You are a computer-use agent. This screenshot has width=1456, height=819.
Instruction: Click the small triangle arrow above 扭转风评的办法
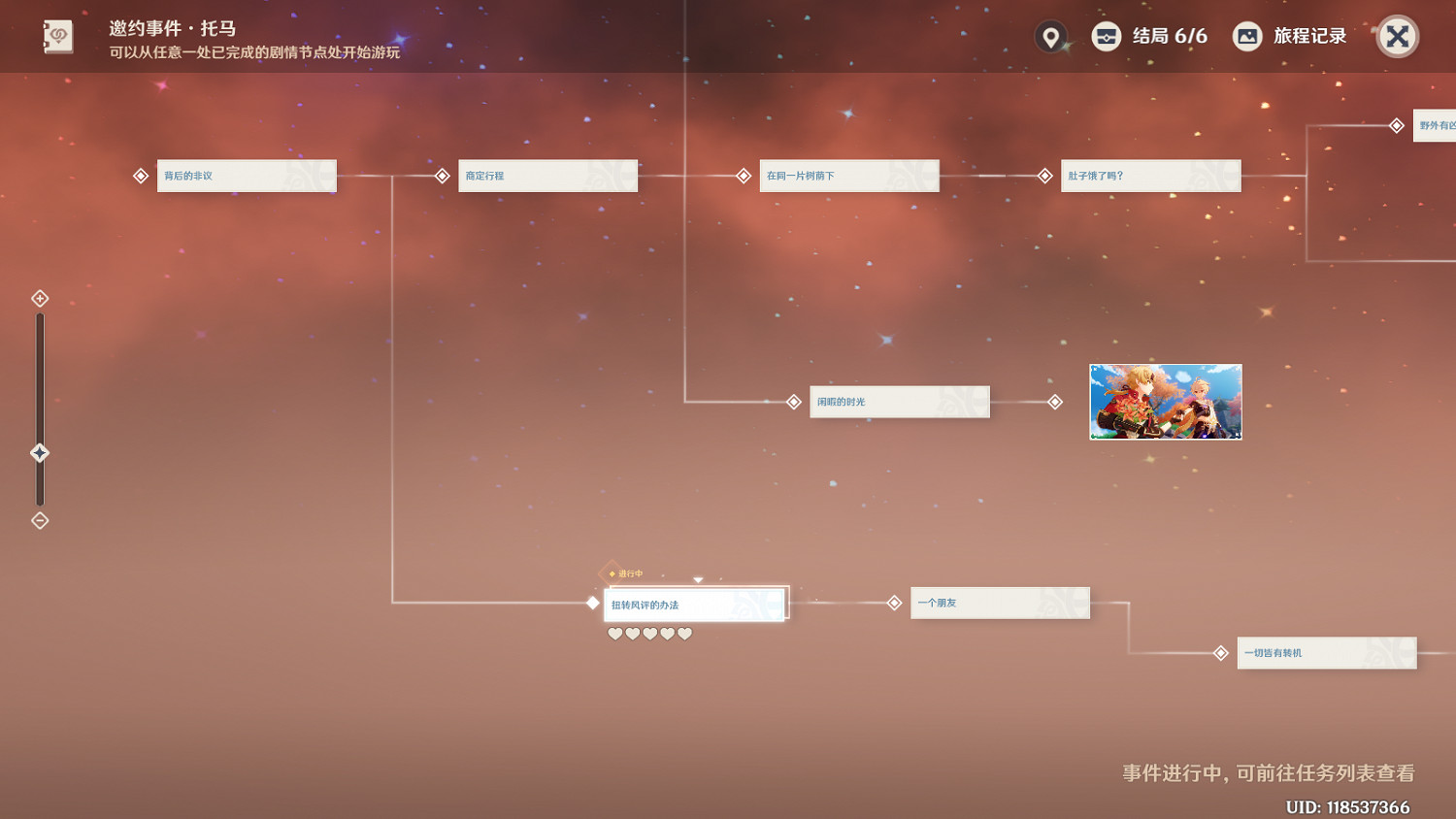[x=698, y=579]
